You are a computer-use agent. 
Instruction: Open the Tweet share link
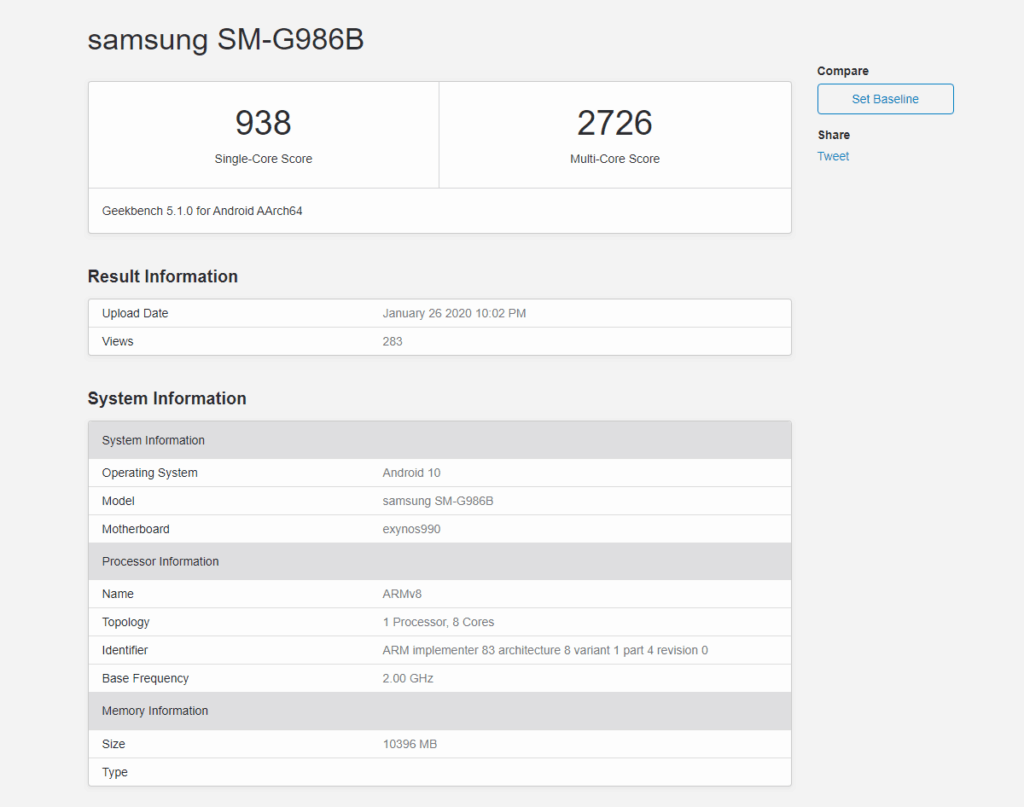[833, 156]
